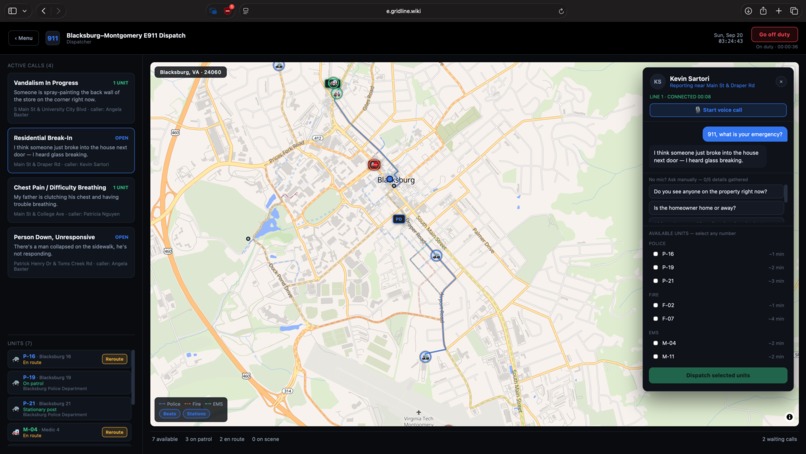Check the M-11 EMS unit checkbox
The height and width of the screenshot is (454, 806).
click(655, 356)
